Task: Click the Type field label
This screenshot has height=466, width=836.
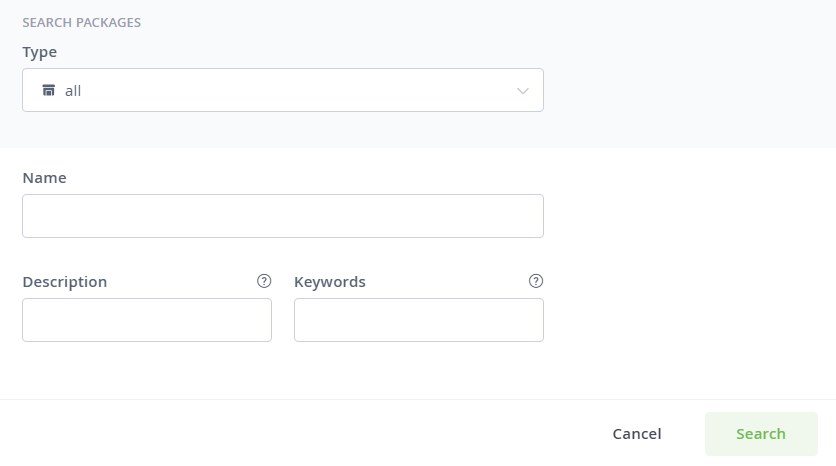Action: tap(39, 52)
